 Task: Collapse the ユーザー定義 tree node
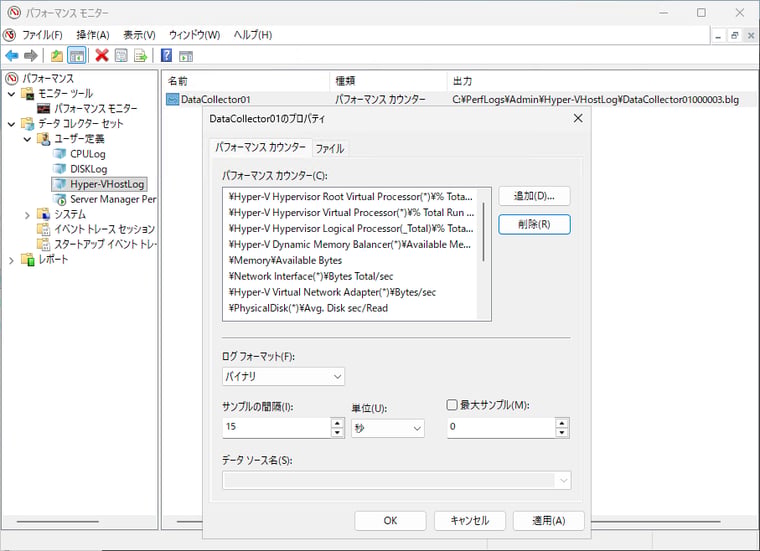click(27, 139)
